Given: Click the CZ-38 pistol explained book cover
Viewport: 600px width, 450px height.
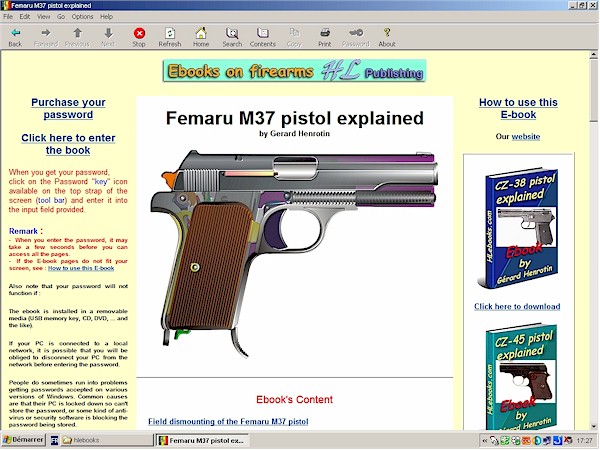Looking at the screenshot, I should [x=518, y=228].
